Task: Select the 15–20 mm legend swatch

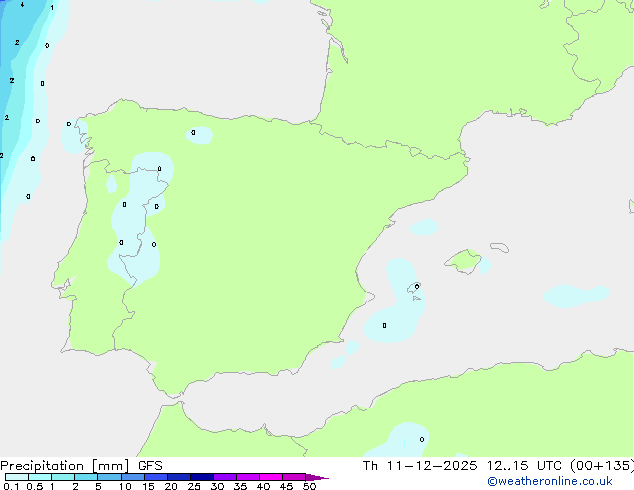Action: (x=156, y=477)
